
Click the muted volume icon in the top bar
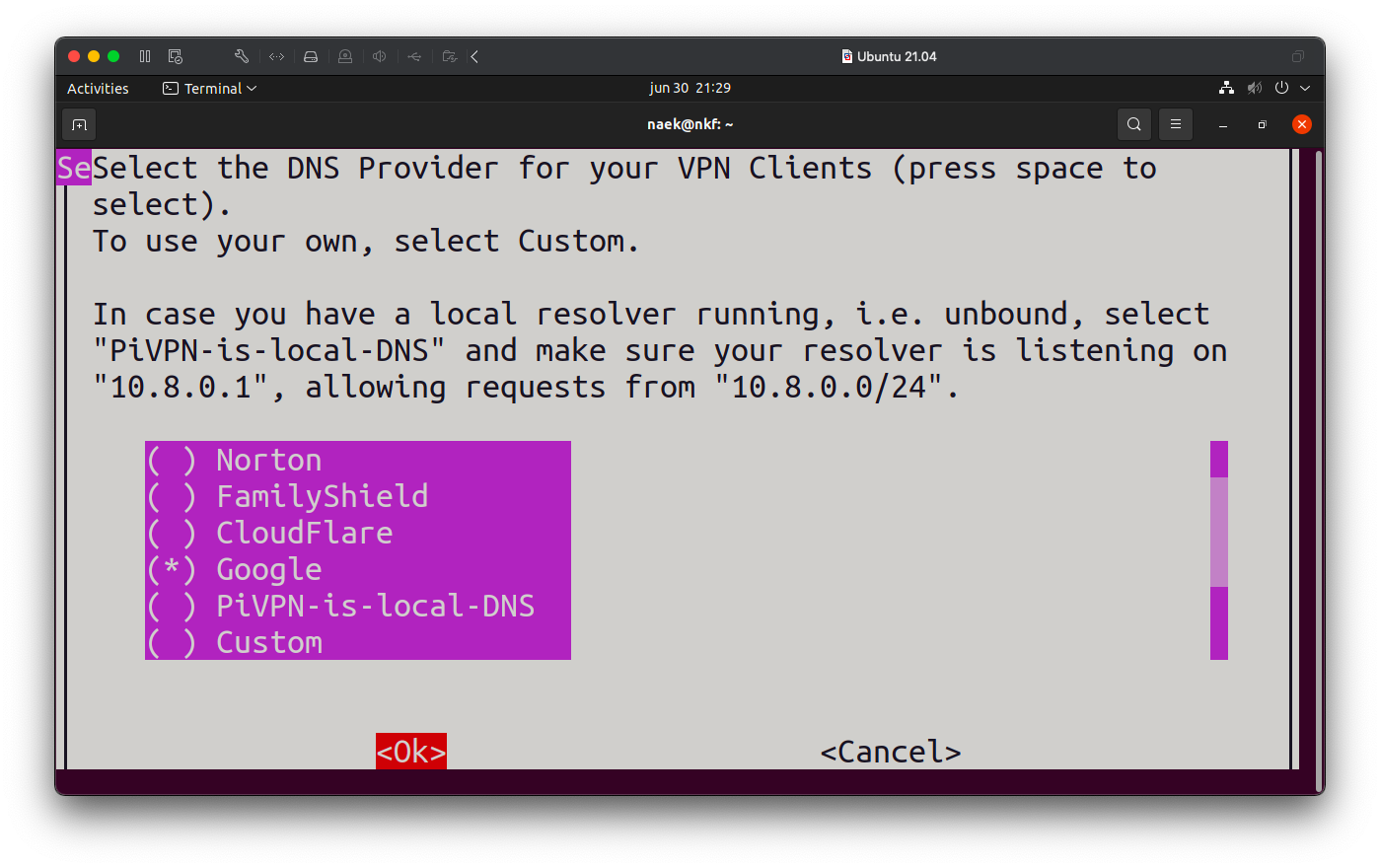point(1255,88)
